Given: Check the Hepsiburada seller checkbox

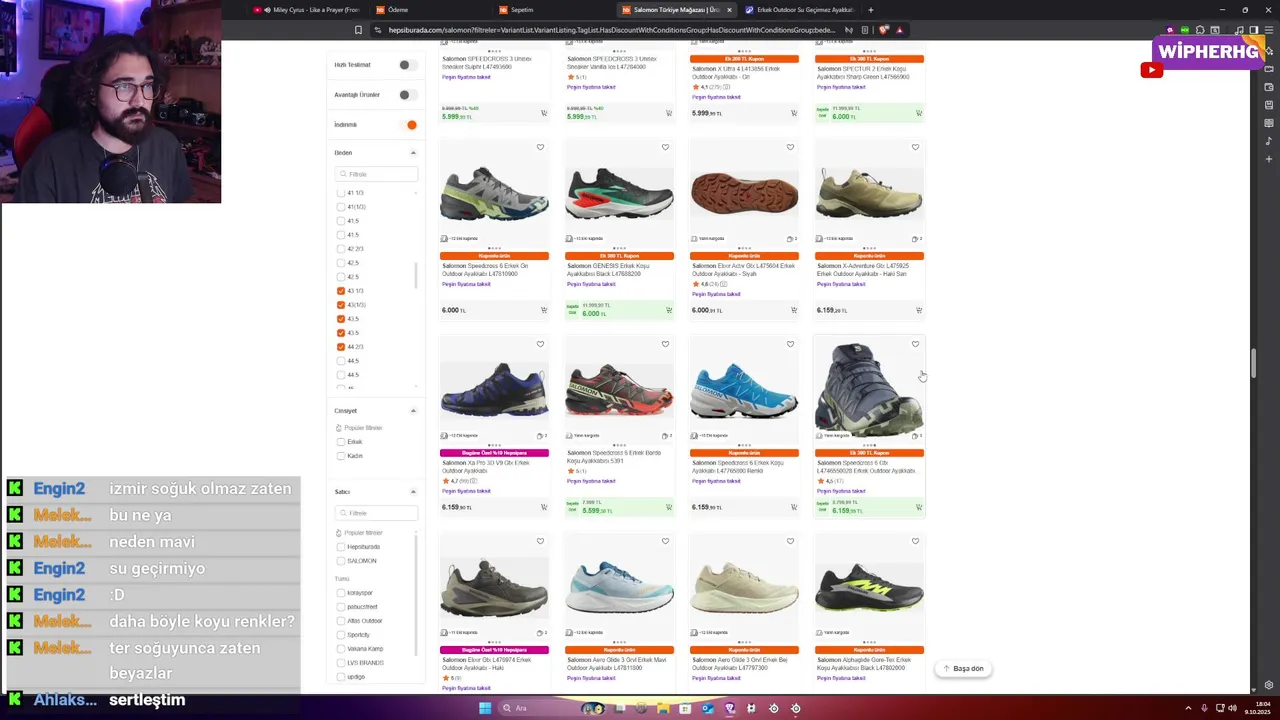Looking at the screenshot, I should [341, 547].
